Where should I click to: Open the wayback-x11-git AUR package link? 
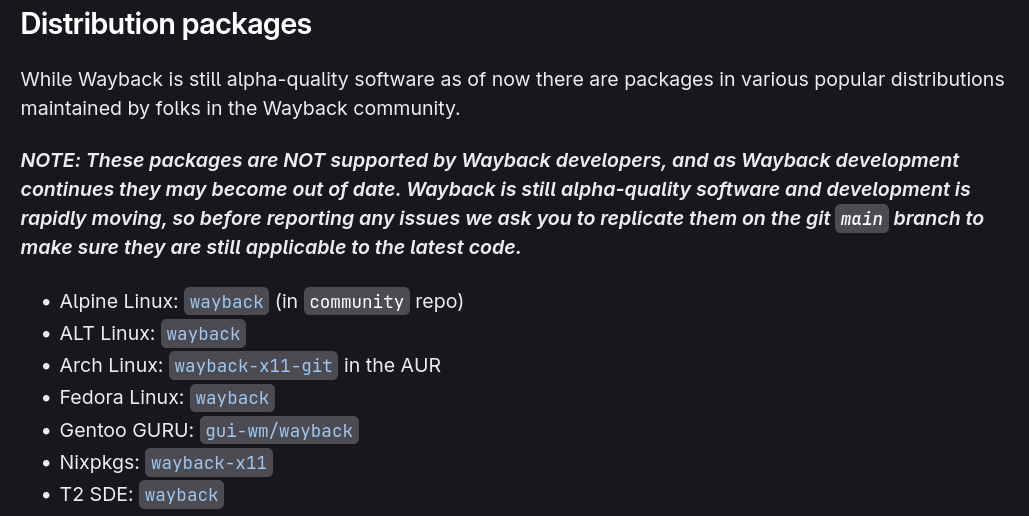pyautogui.click(x=253, y=366)
